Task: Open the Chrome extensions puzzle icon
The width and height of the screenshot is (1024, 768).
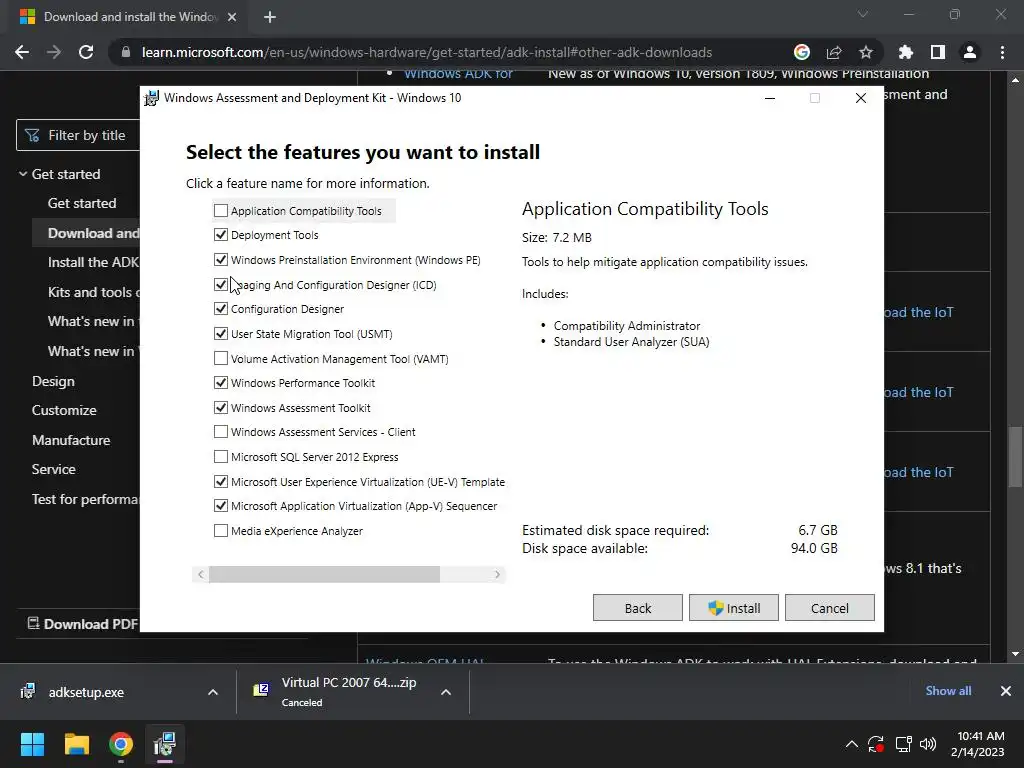Action: (x=905, y=52)
